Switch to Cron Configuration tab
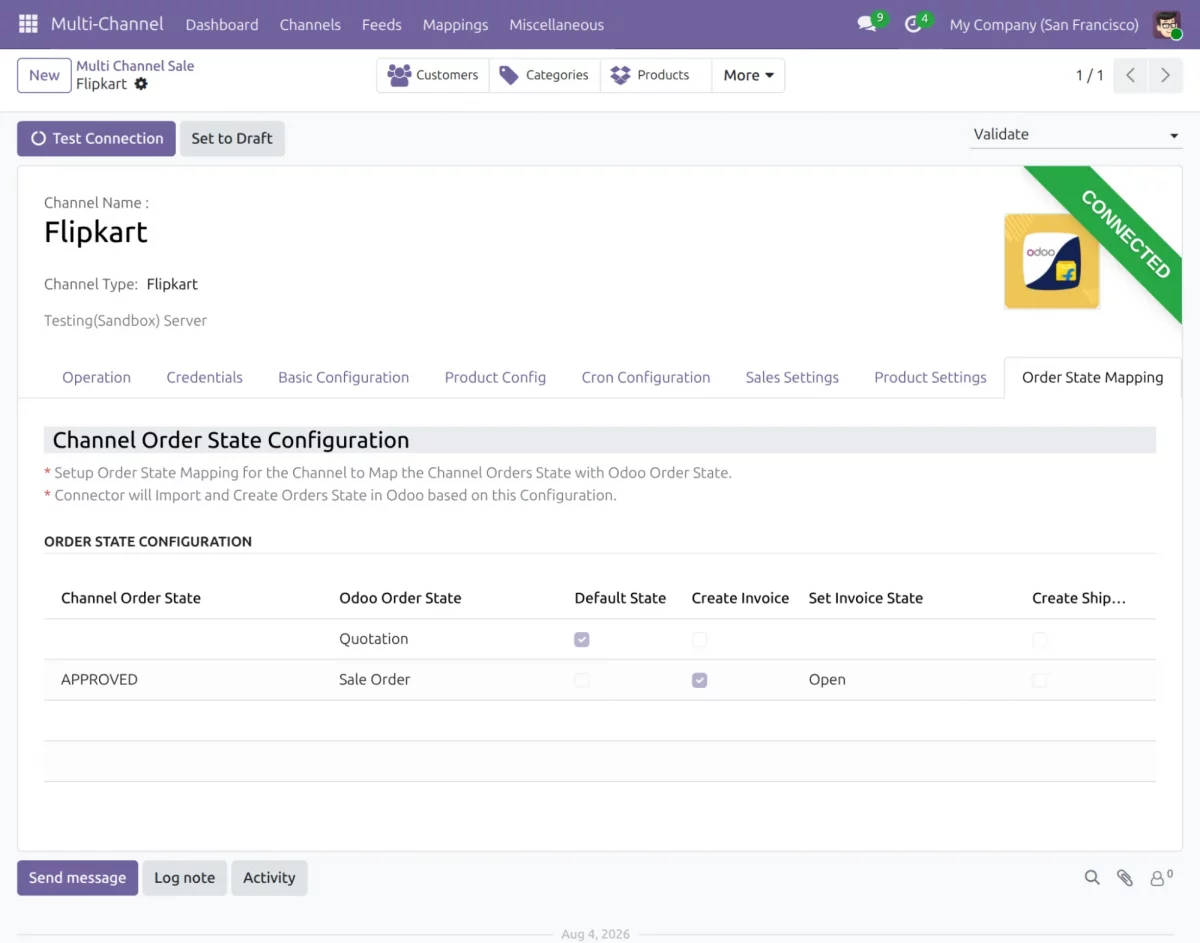Screen dimensions: 1200x943 tap(646, 377)
